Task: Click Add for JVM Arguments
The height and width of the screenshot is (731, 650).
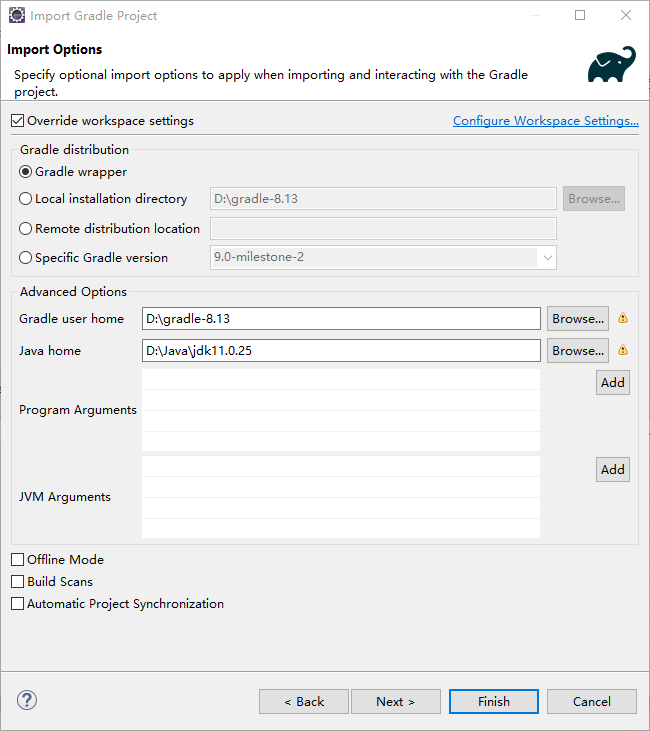Action: click(613, 469)
